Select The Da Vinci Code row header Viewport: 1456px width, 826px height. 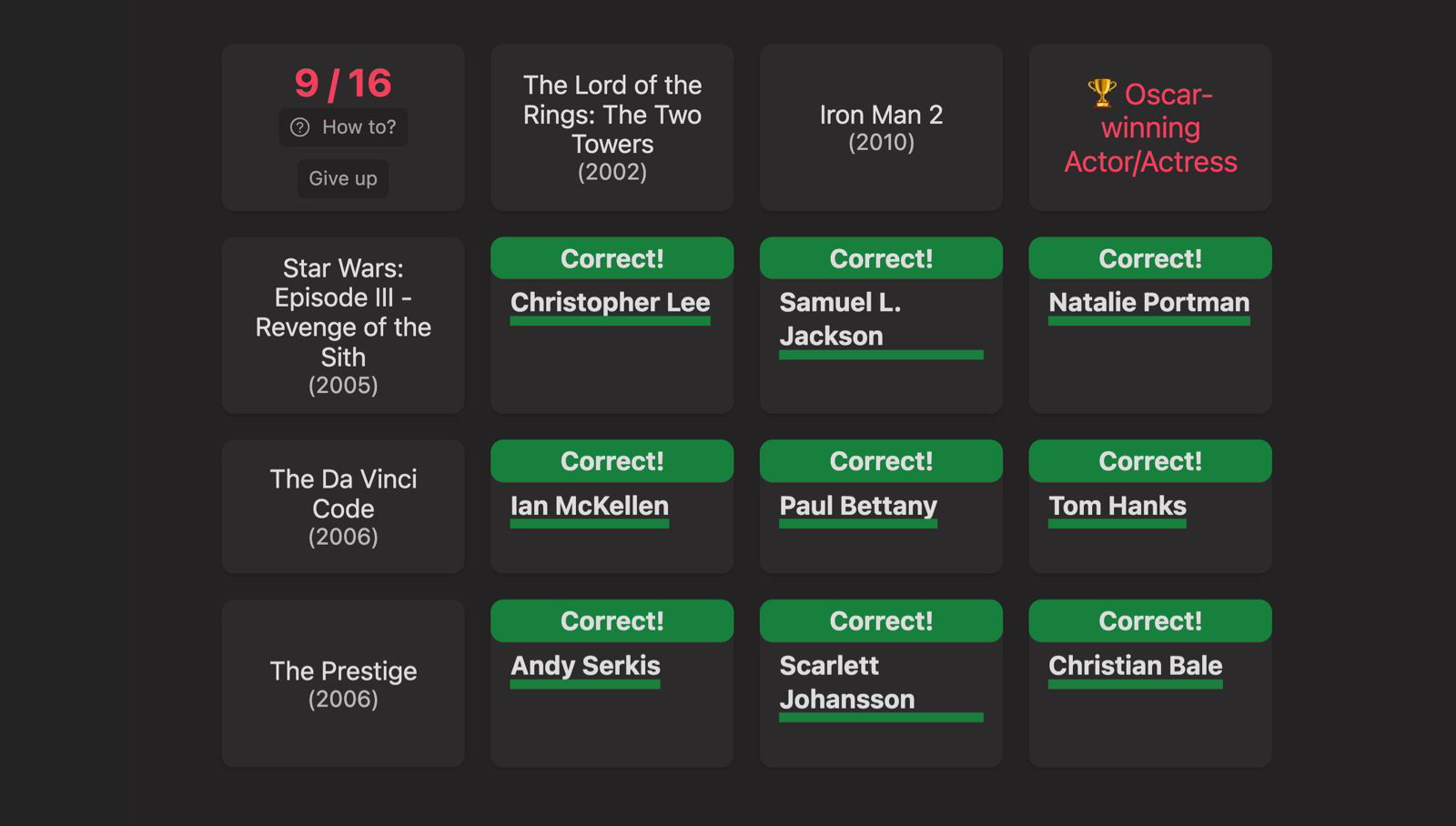pos(343,506)
